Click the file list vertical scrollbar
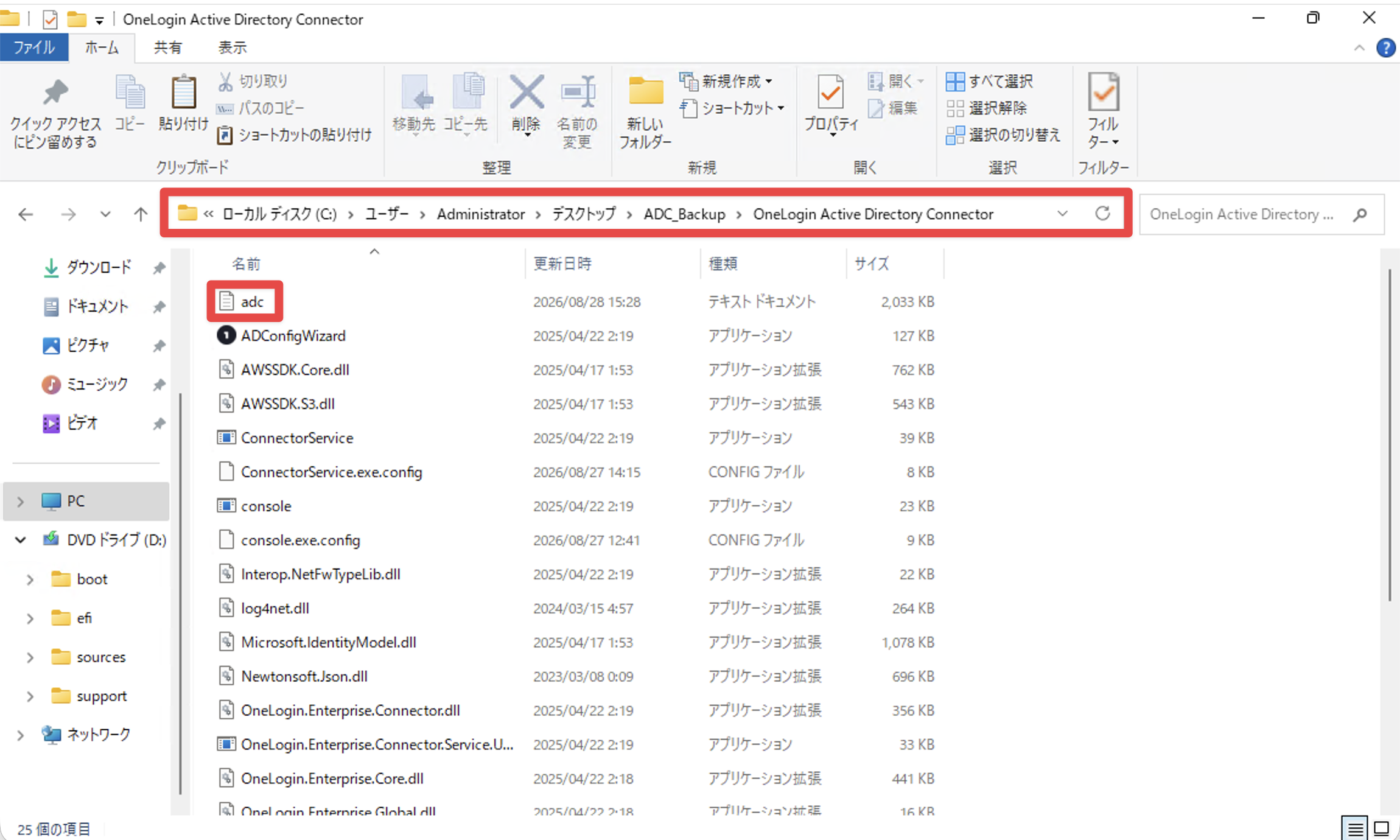 (x=1390, y=435)
